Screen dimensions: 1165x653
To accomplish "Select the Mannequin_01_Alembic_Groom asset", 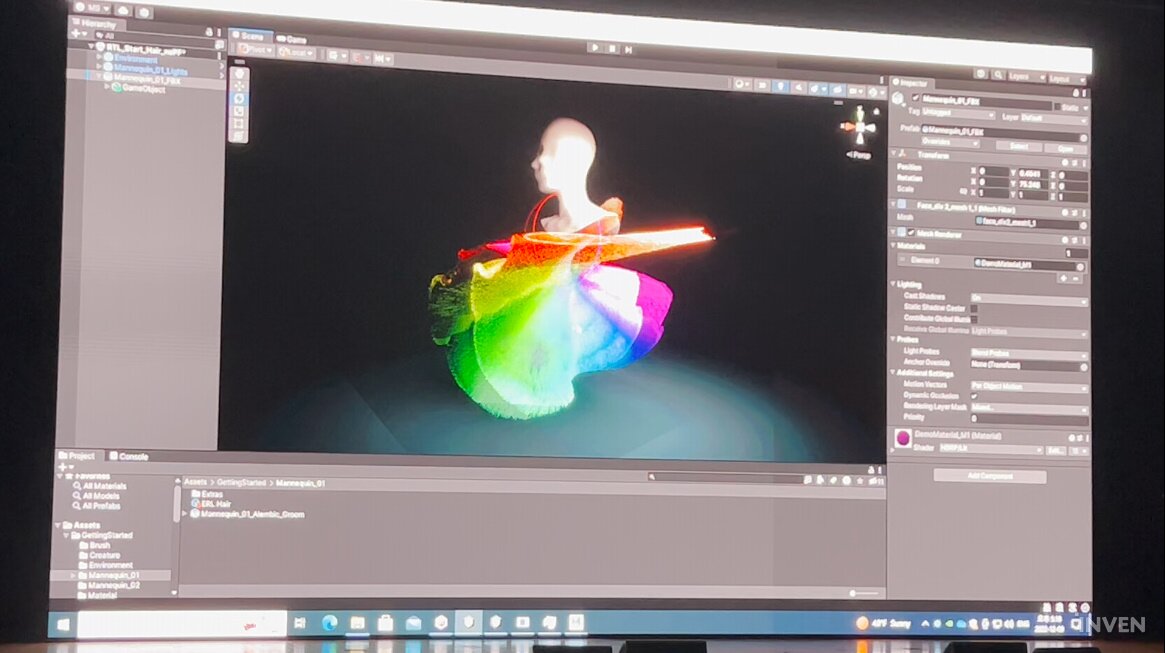I will click(x=252, y=514).
